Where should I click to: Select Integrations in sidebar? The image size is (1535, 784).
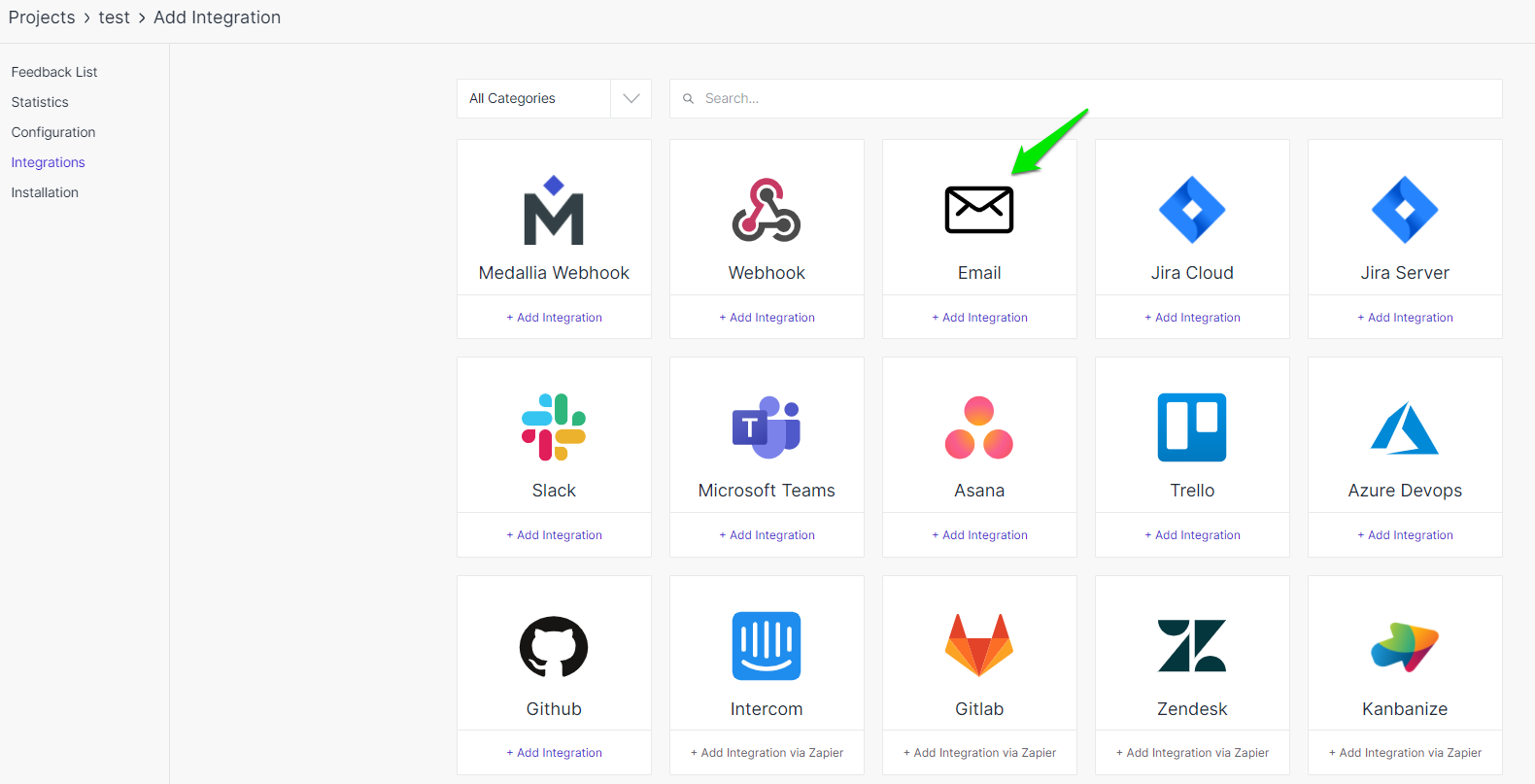(49, 162)
